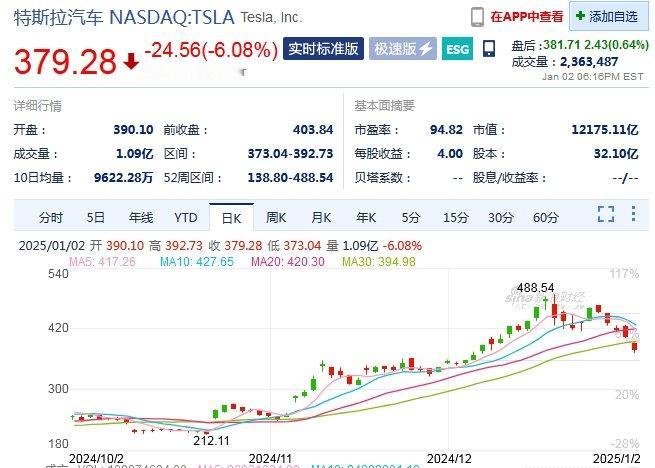Click the 市盈率 value 94.82
655x468 pixels.
pyautogui.click(x=446, y=130)
